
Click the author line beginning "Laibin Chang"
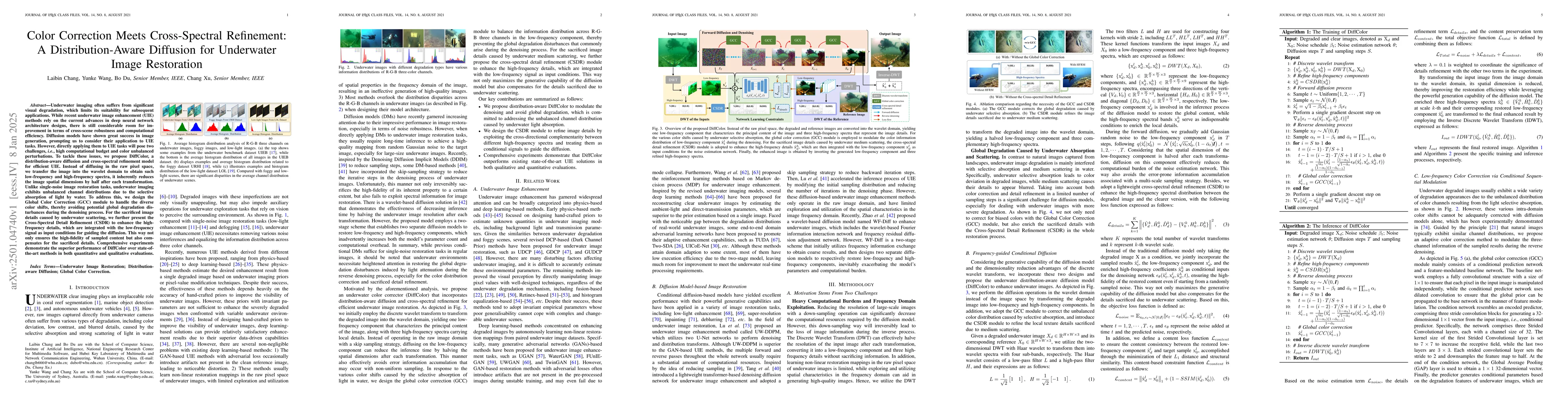point(156,78)
